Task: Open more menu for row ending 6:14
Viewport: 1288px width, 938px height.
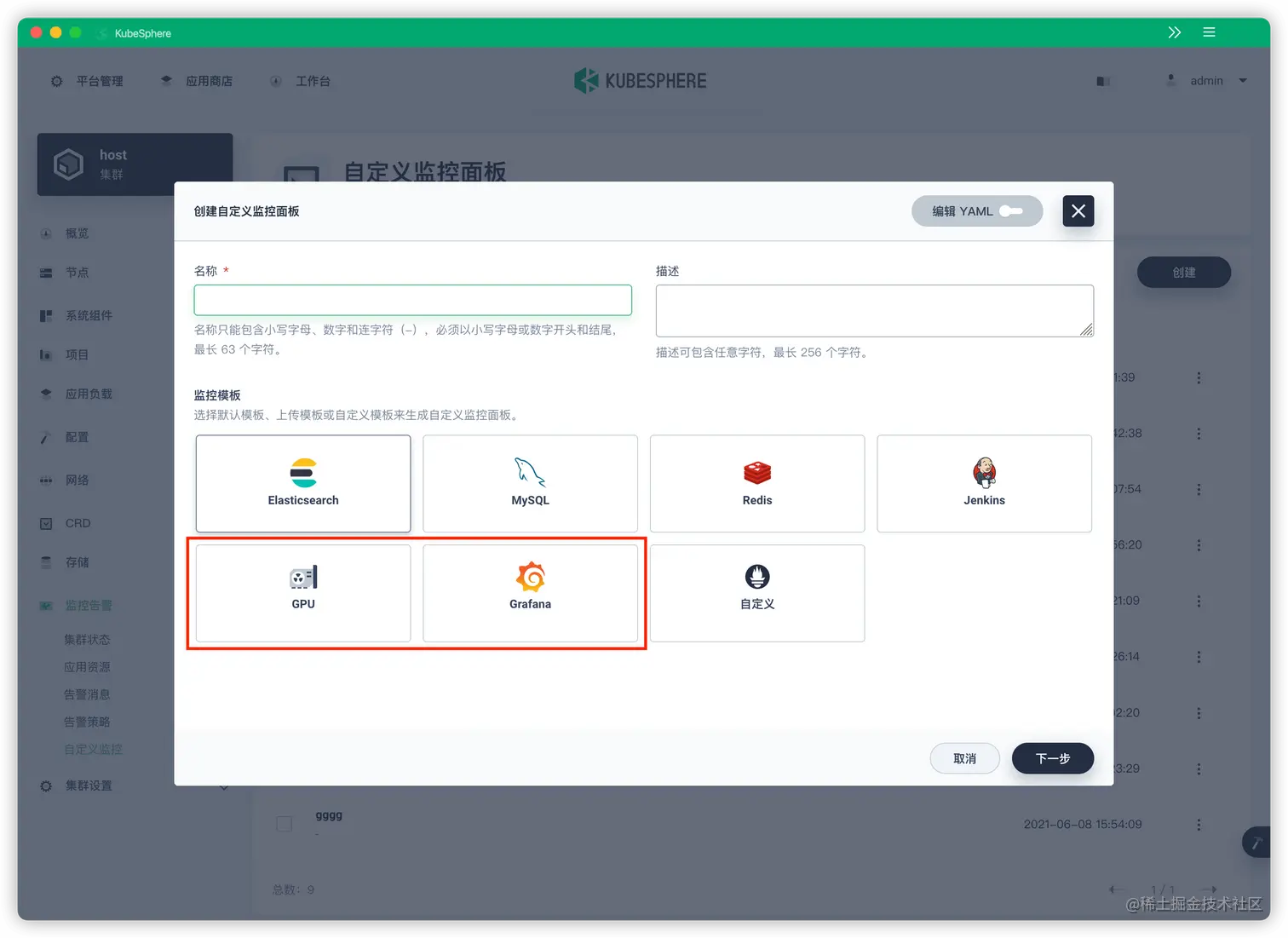Action: pyautogui.click(x=1199, y=657)
